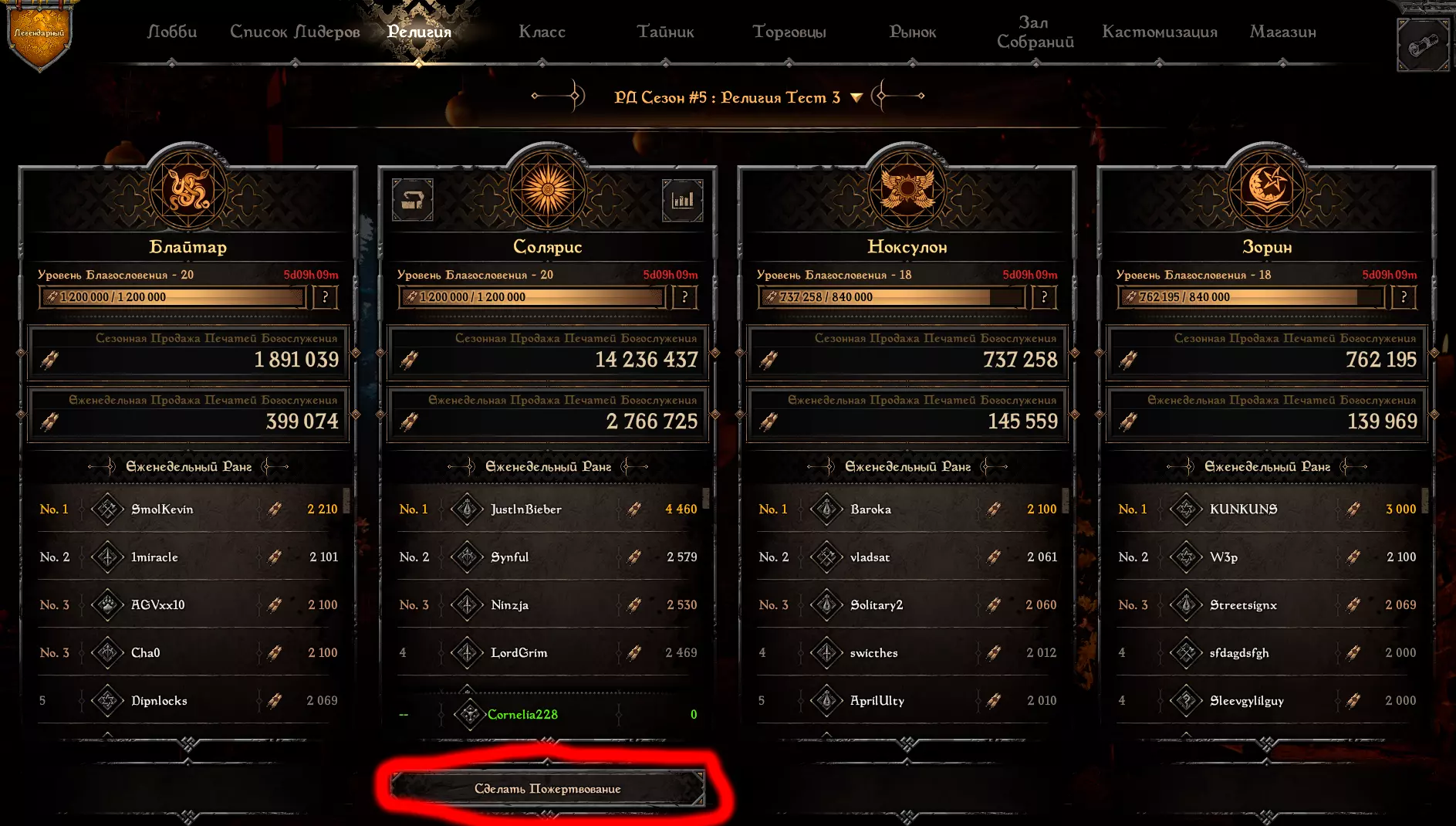Click the Сделать Пожертвование button
The height and width of the screenshot is (826, 1456).
[x=547, y=789]
